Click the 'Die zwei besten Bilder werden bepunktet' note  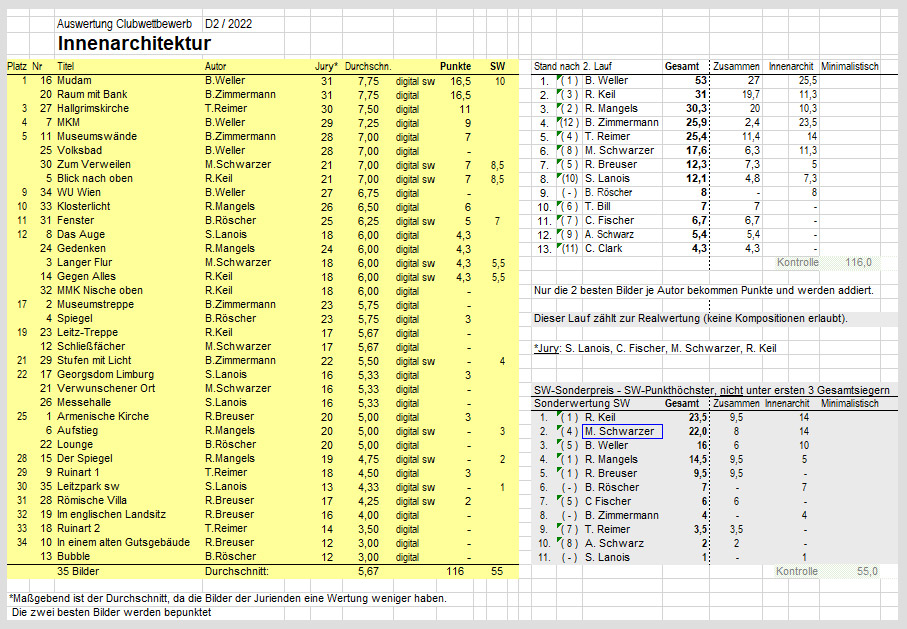click(x=111, y=612)
